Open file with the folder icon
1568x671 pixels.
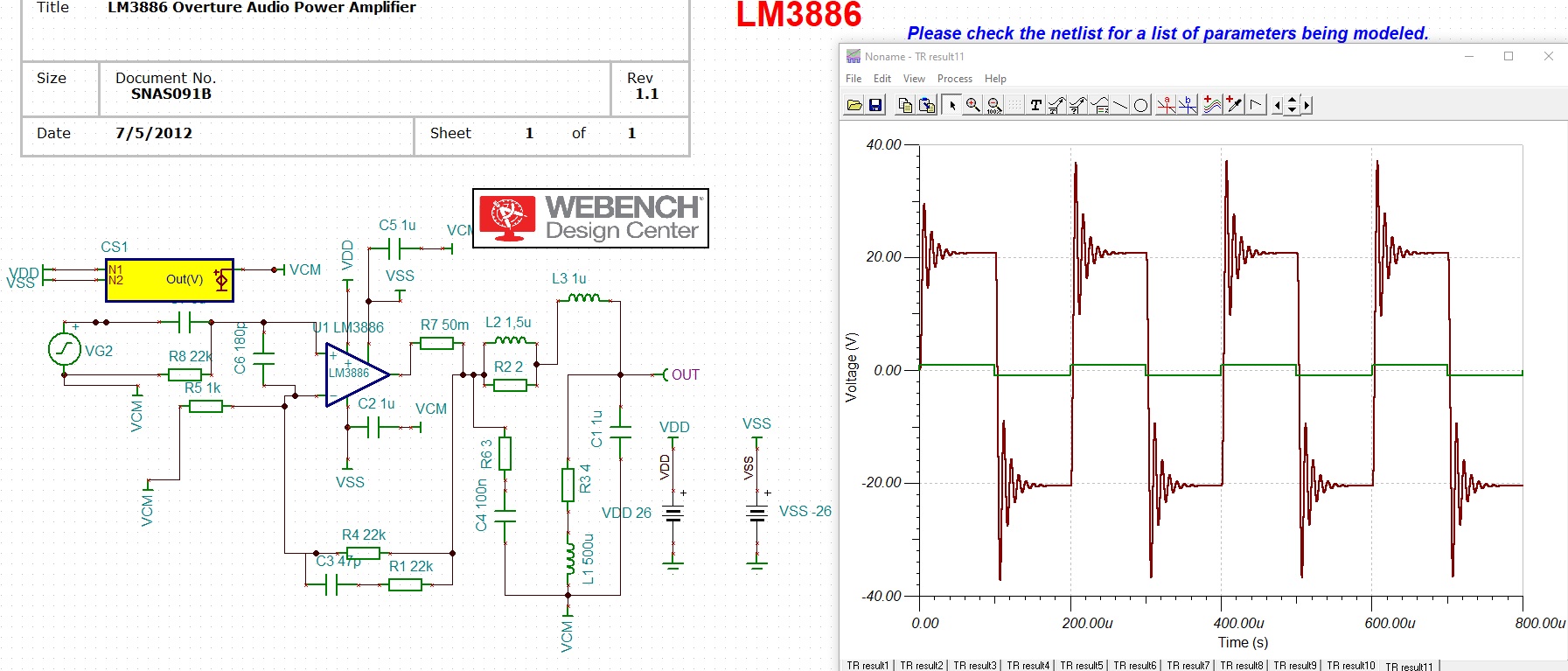tap(854, 105)
